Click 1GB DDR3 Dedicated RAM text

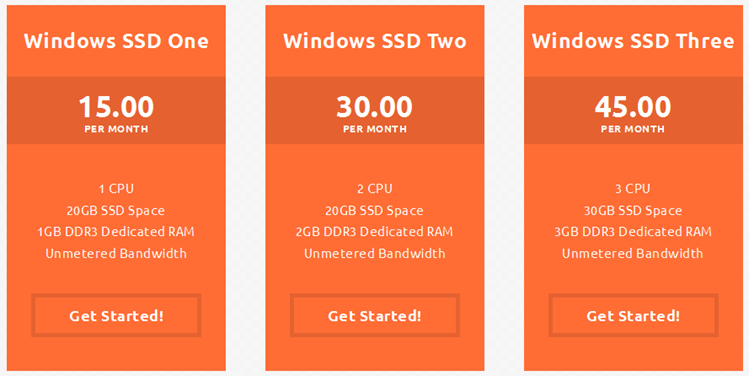click(116, 232)
